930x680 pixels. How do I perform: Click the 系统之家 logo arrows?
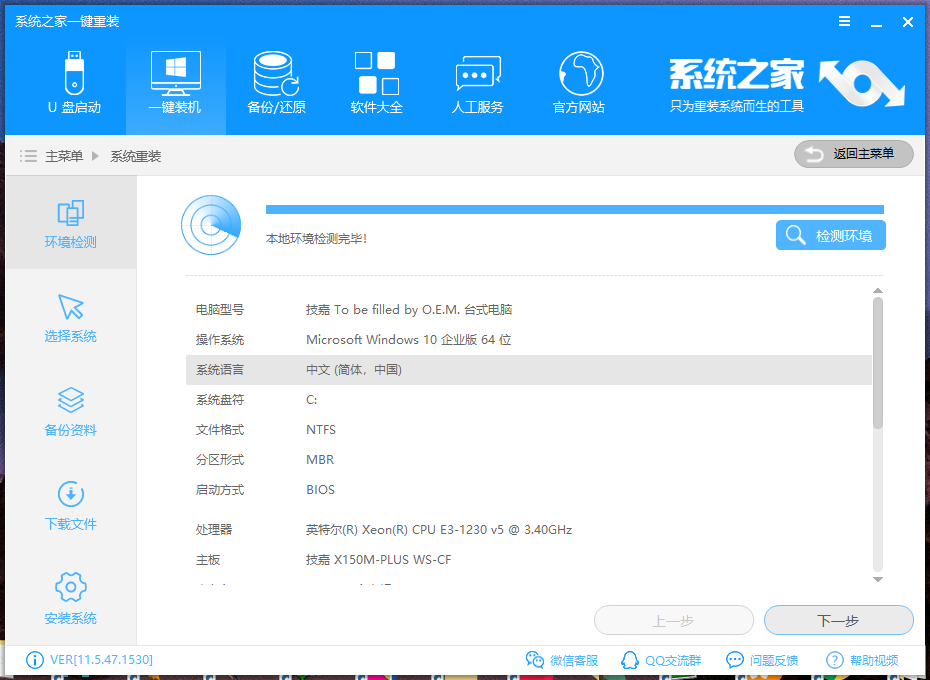pyautogui.click(x=862, y=83)
